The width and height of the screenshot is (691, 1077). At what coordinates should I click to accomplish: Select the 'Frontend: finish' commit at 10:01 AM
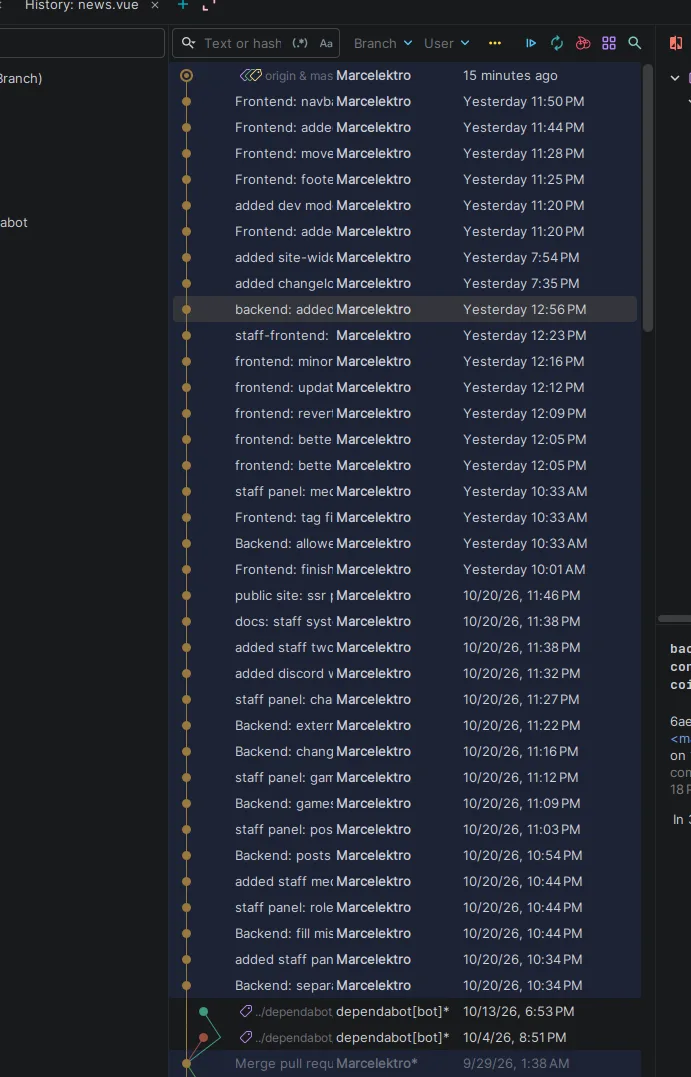click(405, 570)
